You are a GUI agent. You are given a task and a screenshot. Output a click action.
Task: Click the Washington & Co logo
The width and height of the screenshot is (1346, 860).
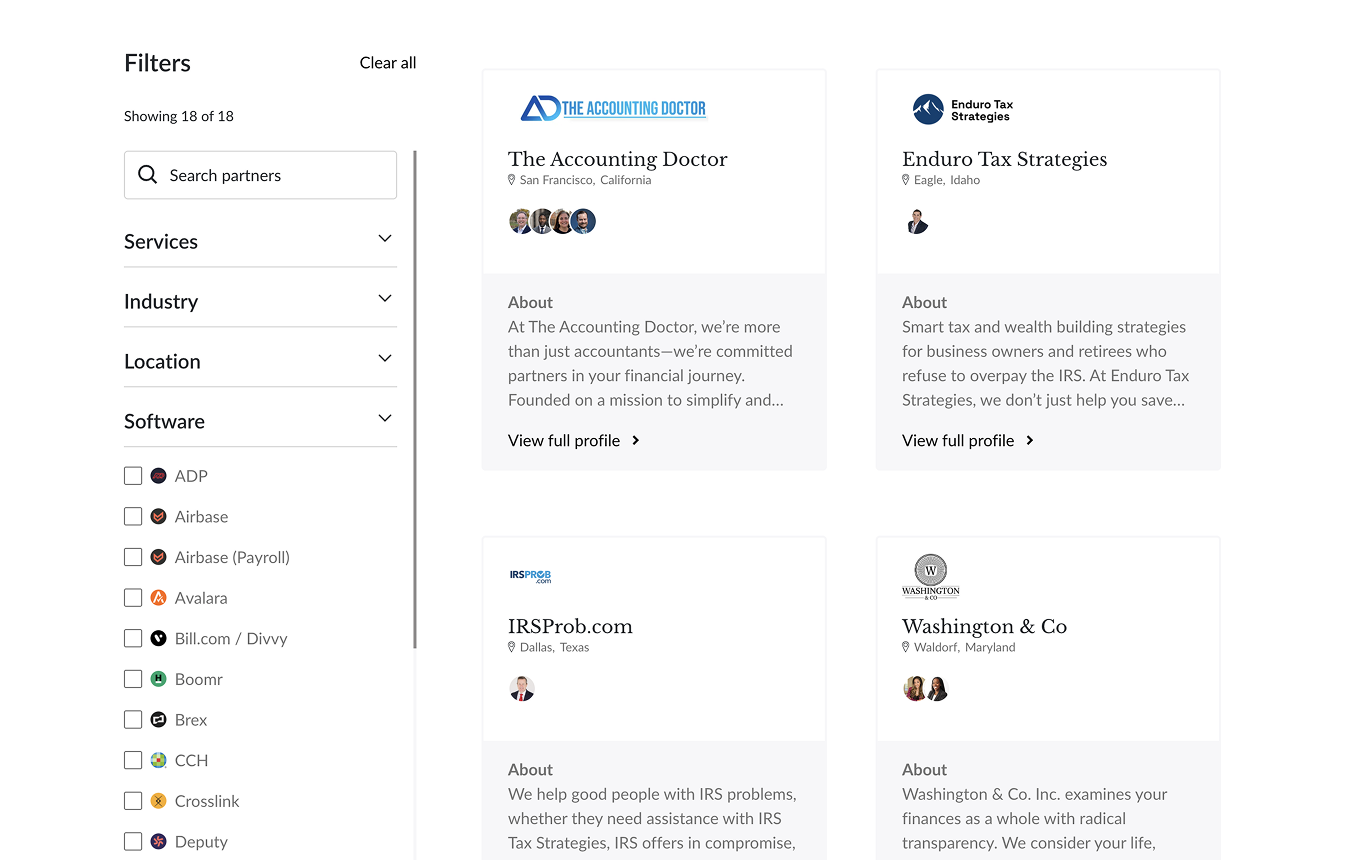931,577
